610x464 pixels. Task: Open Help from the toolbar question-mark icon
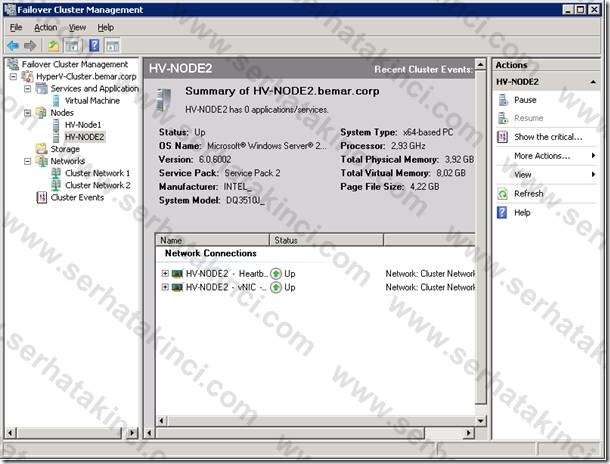point(94,46)
